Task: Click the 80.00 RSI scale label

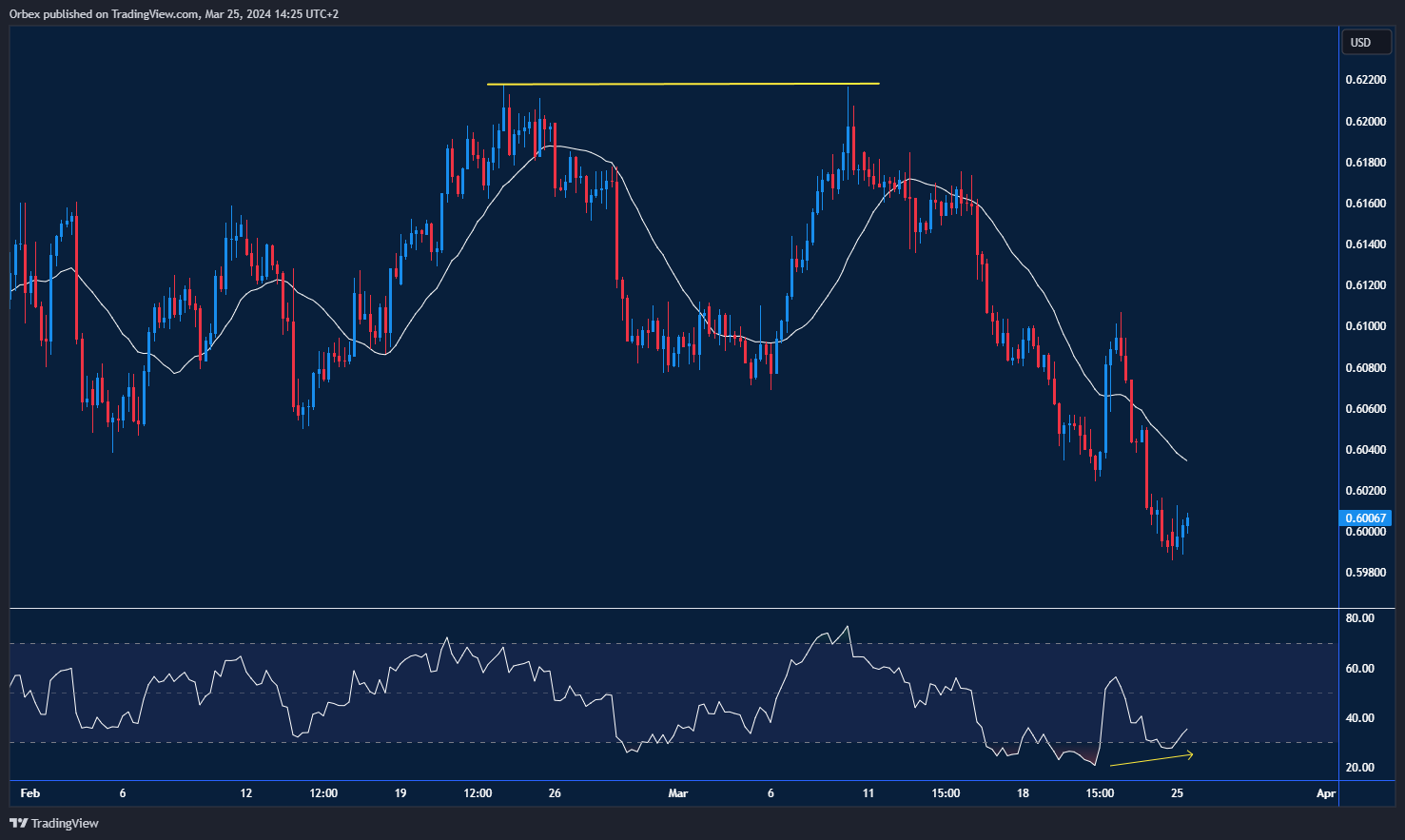Action: 1358,617
